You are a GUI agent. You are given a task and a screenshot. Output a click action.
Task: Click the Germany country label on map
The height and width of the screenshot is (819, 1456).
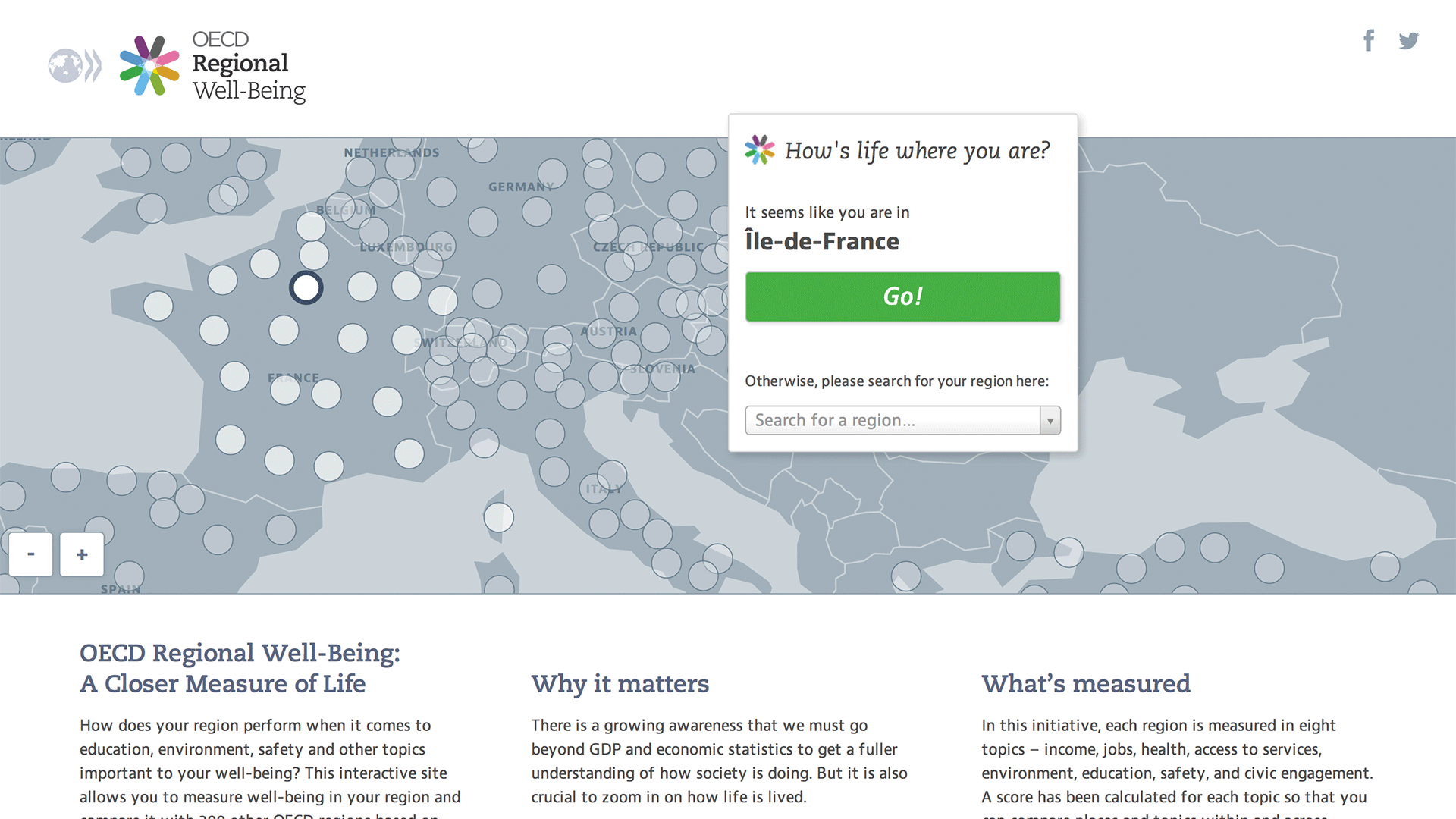pos(521,187)
